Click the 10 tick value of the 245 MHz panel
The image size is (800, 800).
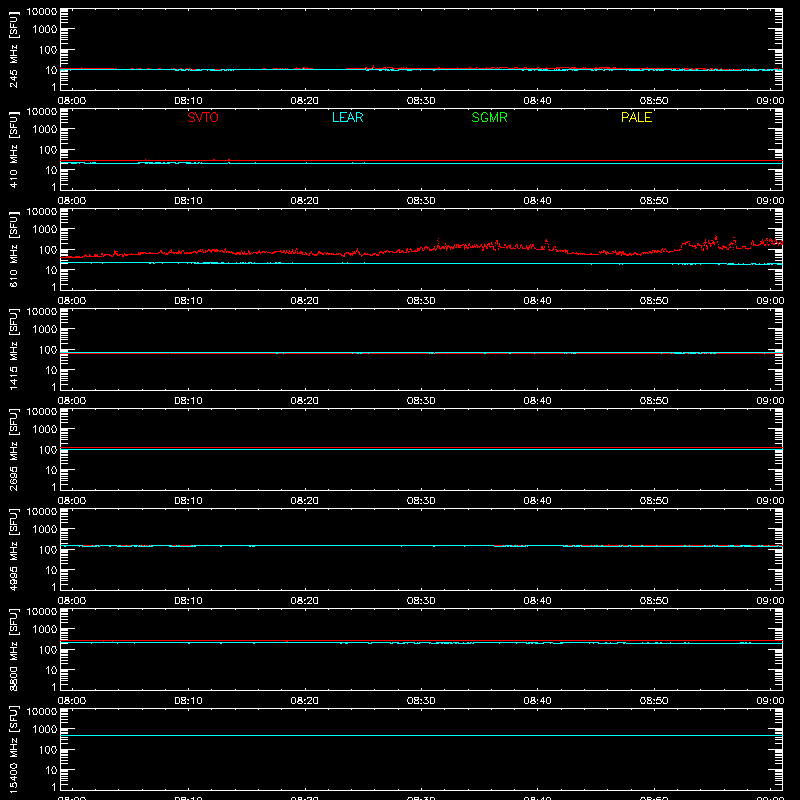[52, 70]
